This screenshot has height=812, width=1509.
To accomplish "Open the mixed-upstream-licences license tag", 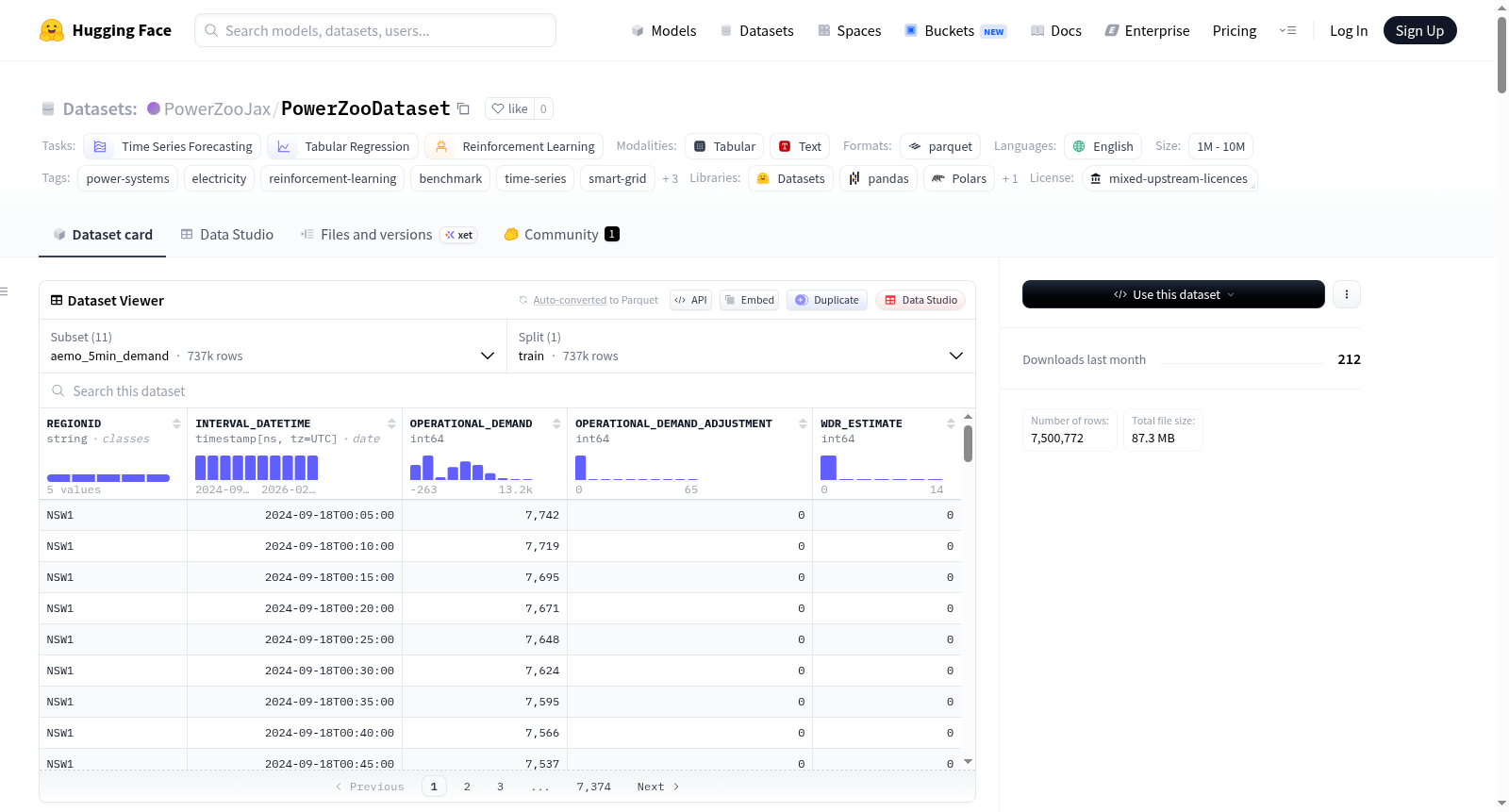I will pos(1169,178).
